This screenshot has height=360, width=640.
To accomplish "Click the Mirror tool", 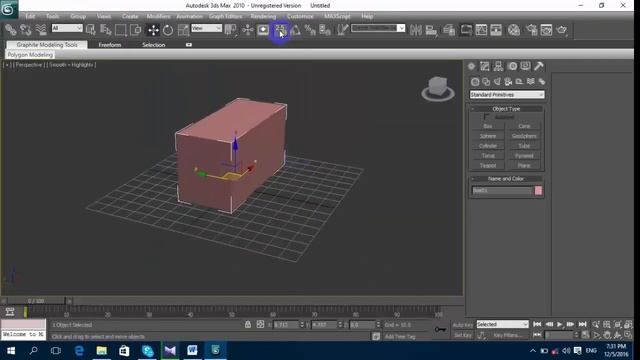I will click(x=416, y=30).
